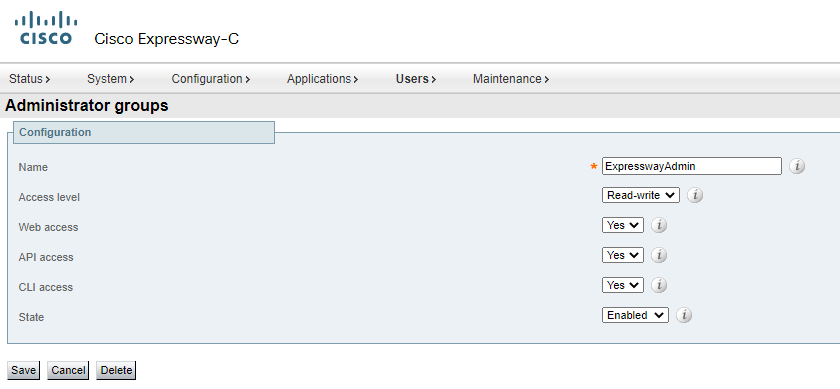Click in the Name input field

pos(692,166)
